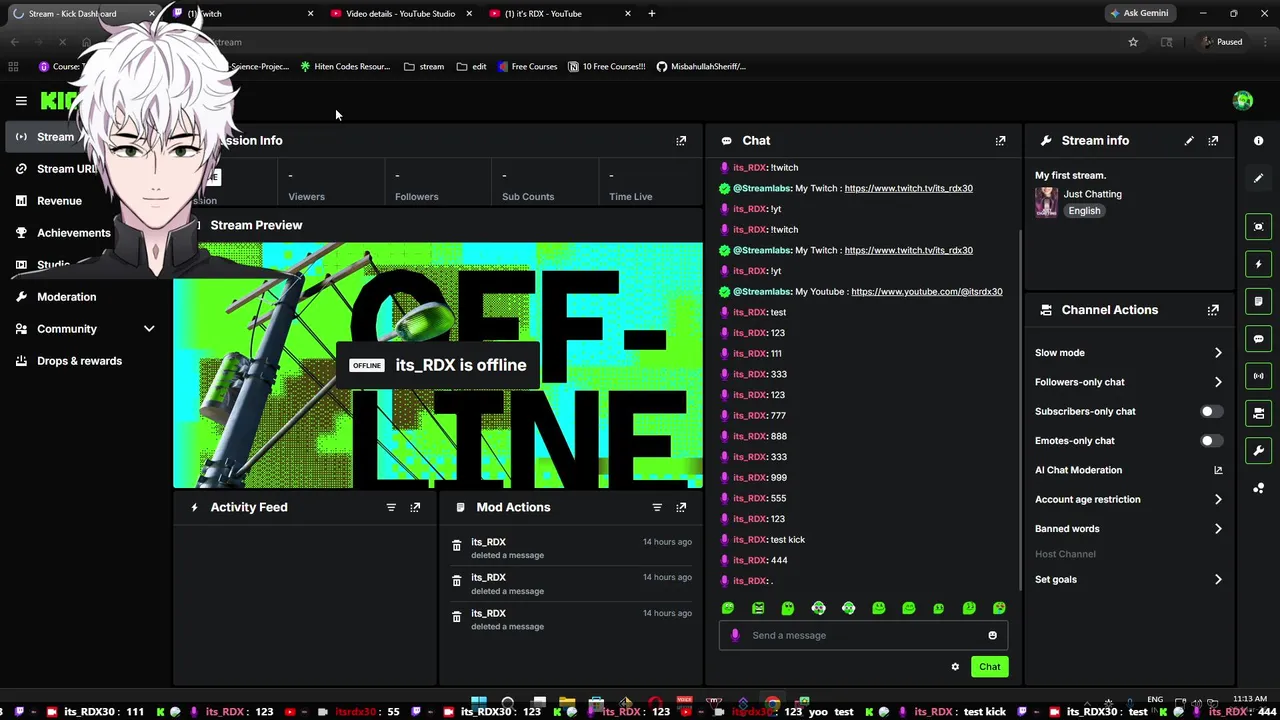Expand Set goals option
Screen dimensions: 1280x720
[1218, 580]
